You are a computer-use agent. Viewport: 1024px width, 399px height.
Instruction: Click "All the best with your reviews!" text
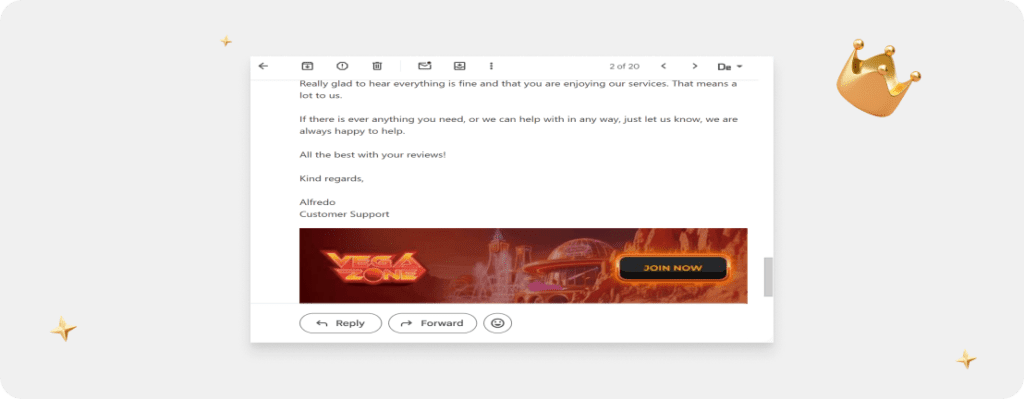372,155
